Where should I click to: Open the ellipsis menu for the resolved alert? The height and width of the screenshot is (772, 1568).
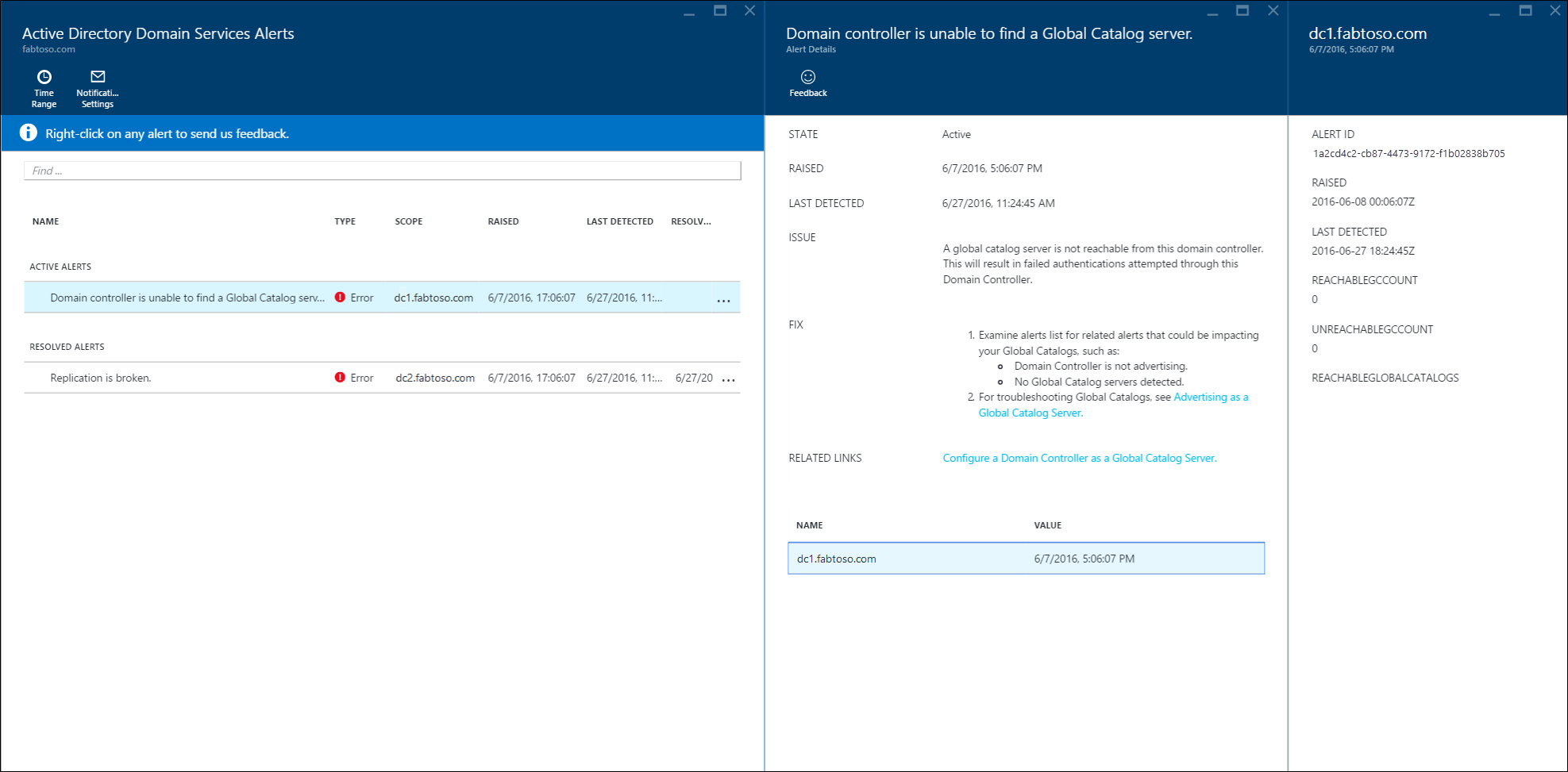click(728, 380)
